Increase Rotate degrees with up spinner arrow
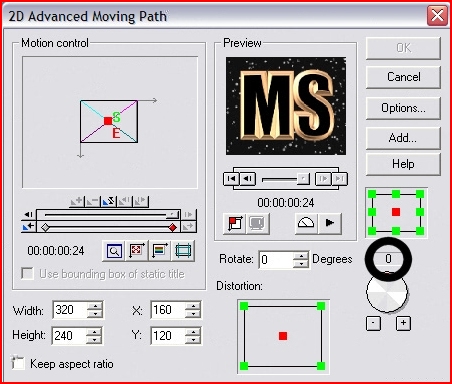452x384 pixels. tap(301, 256)
